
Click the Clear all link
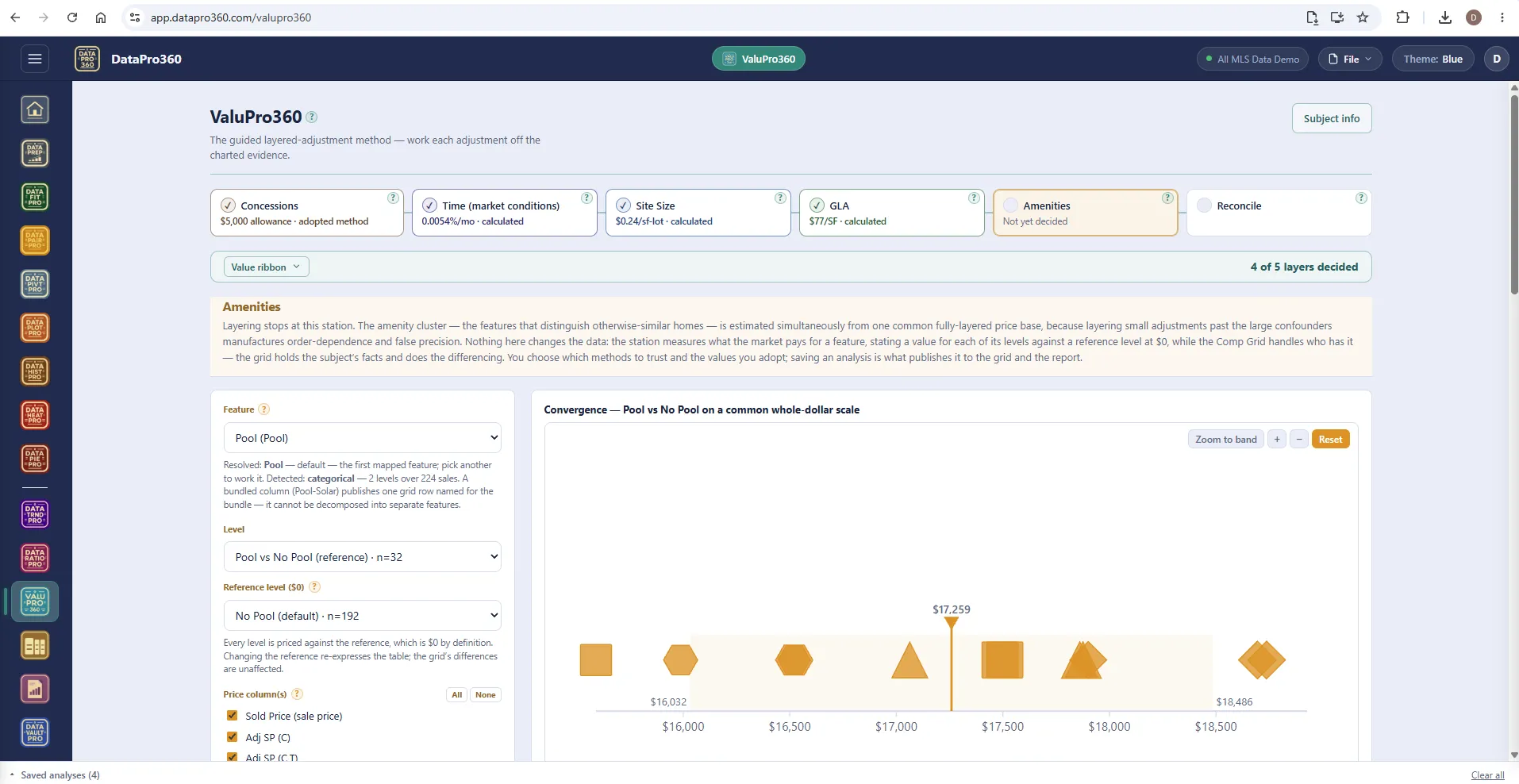click(1487, 775)
